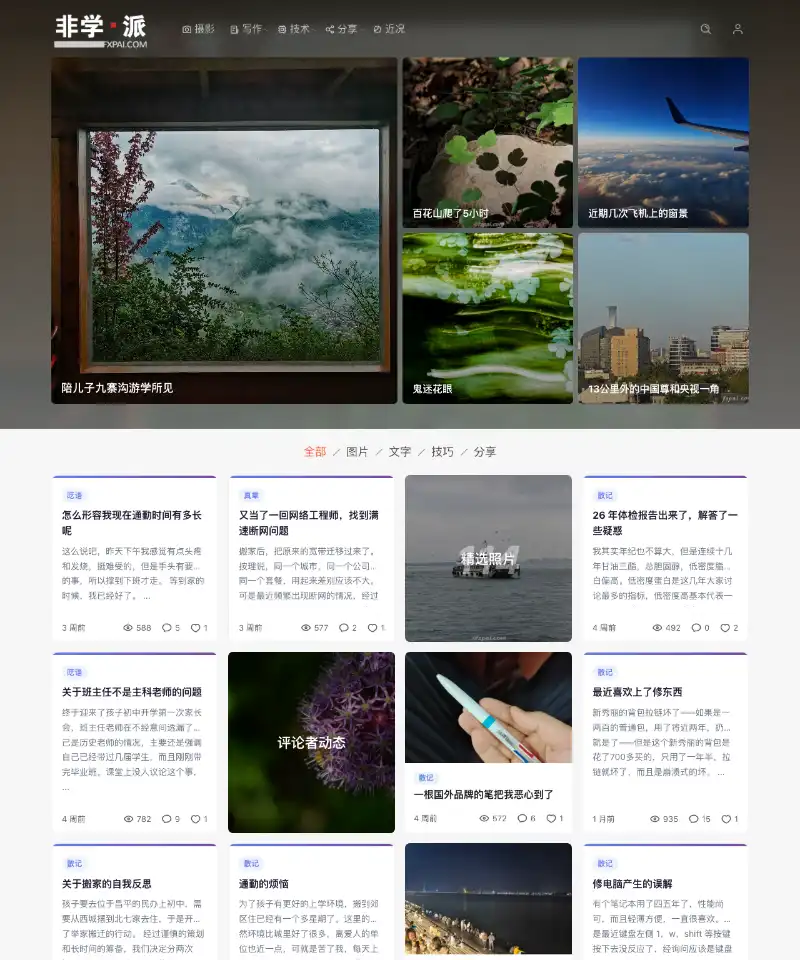Switch to the 技巧 filter tab

[x=443, y=452]
